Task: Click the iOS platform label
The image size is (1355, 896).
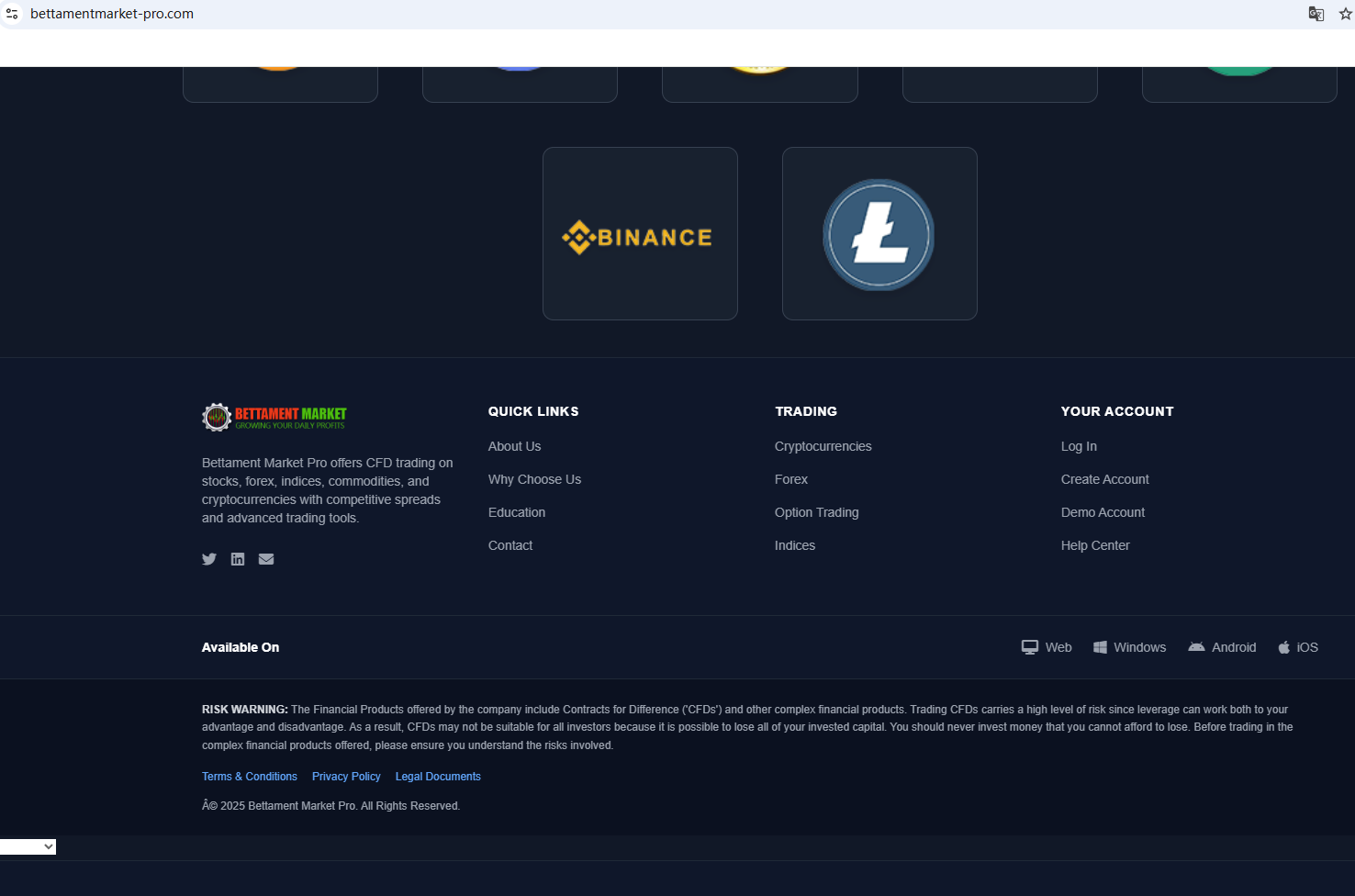Action: pos(1307,647)
